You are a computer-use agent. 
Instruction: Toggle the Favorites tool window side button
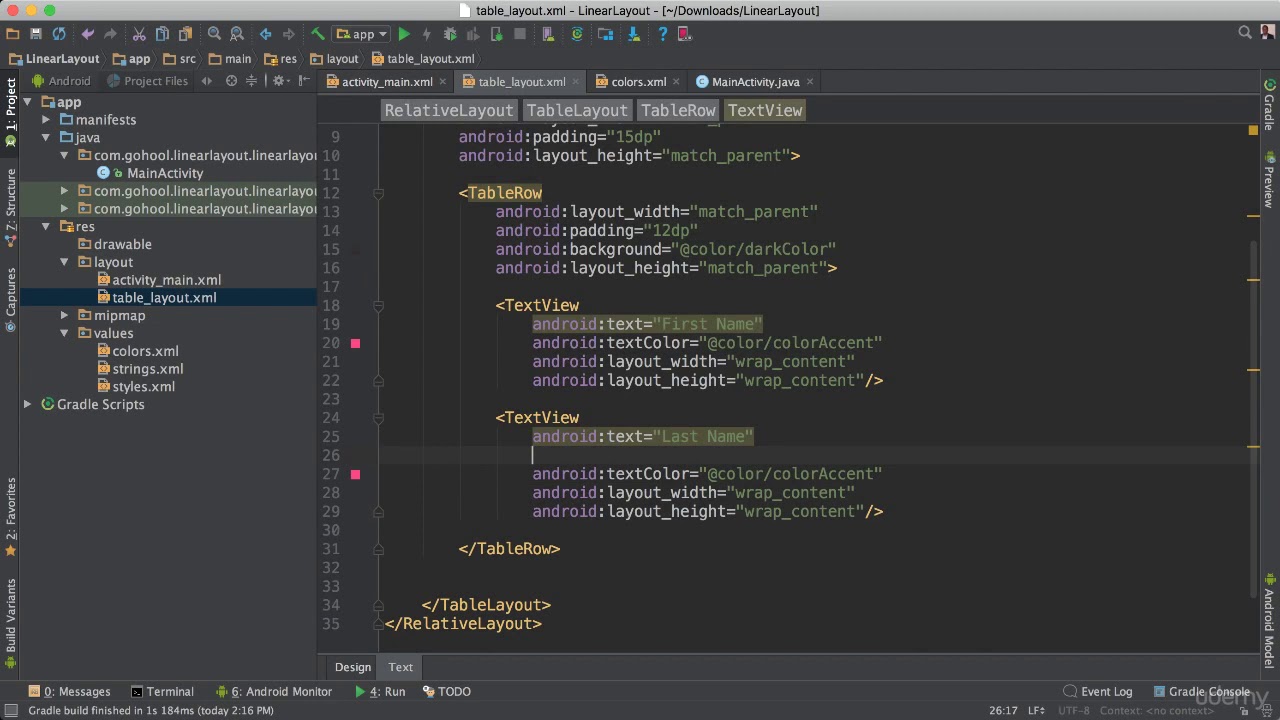point(11,517)
